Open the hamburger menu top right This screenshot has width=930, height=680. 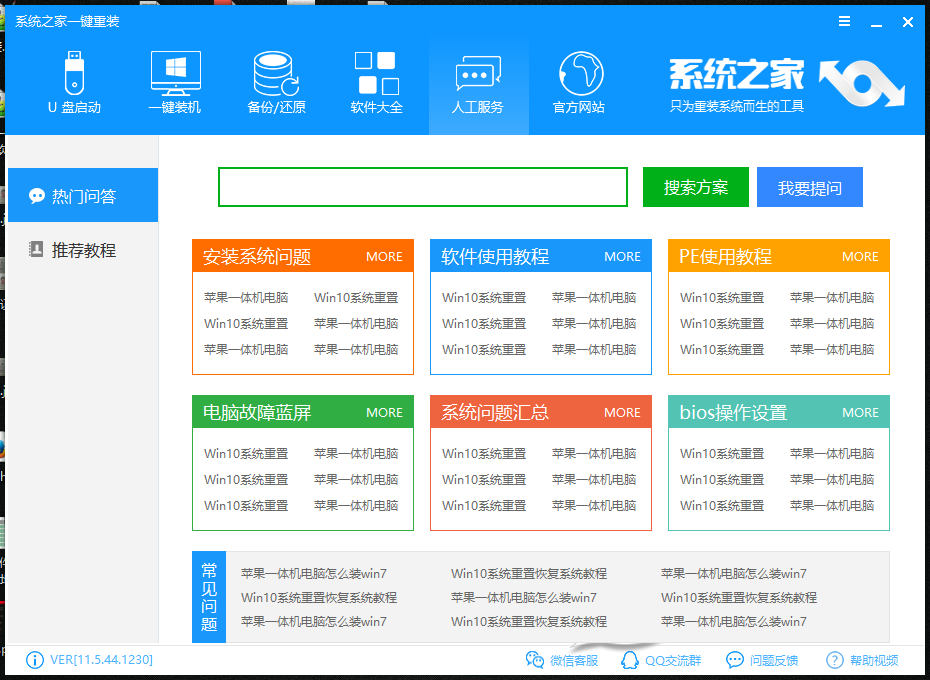pyautogui.click(x=844, y=20)
